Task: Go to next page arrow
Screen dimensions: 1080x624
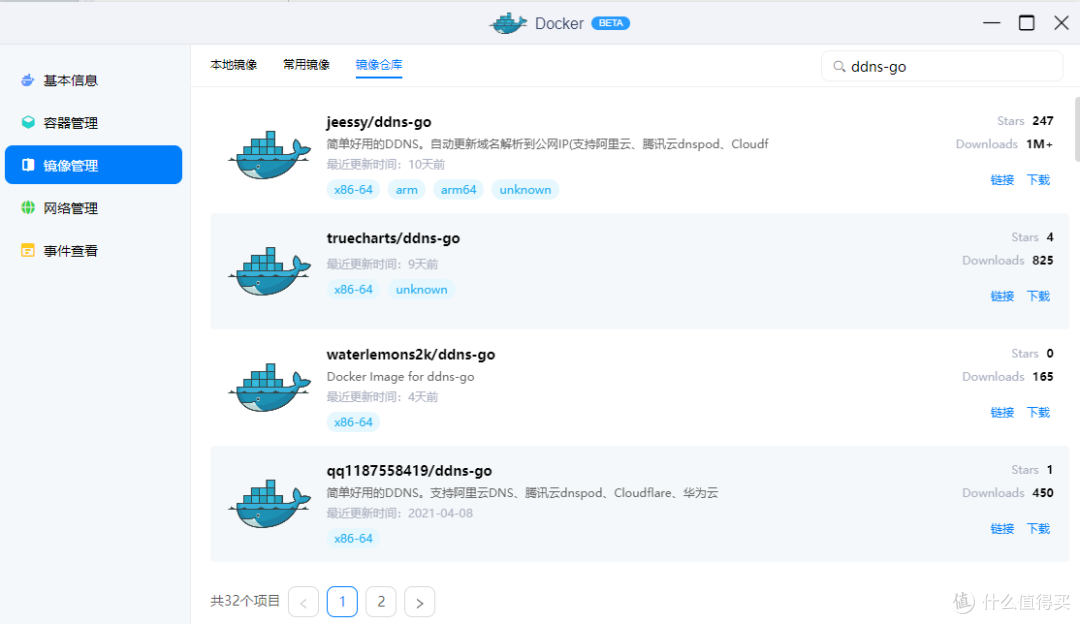Action: point(419,602)
